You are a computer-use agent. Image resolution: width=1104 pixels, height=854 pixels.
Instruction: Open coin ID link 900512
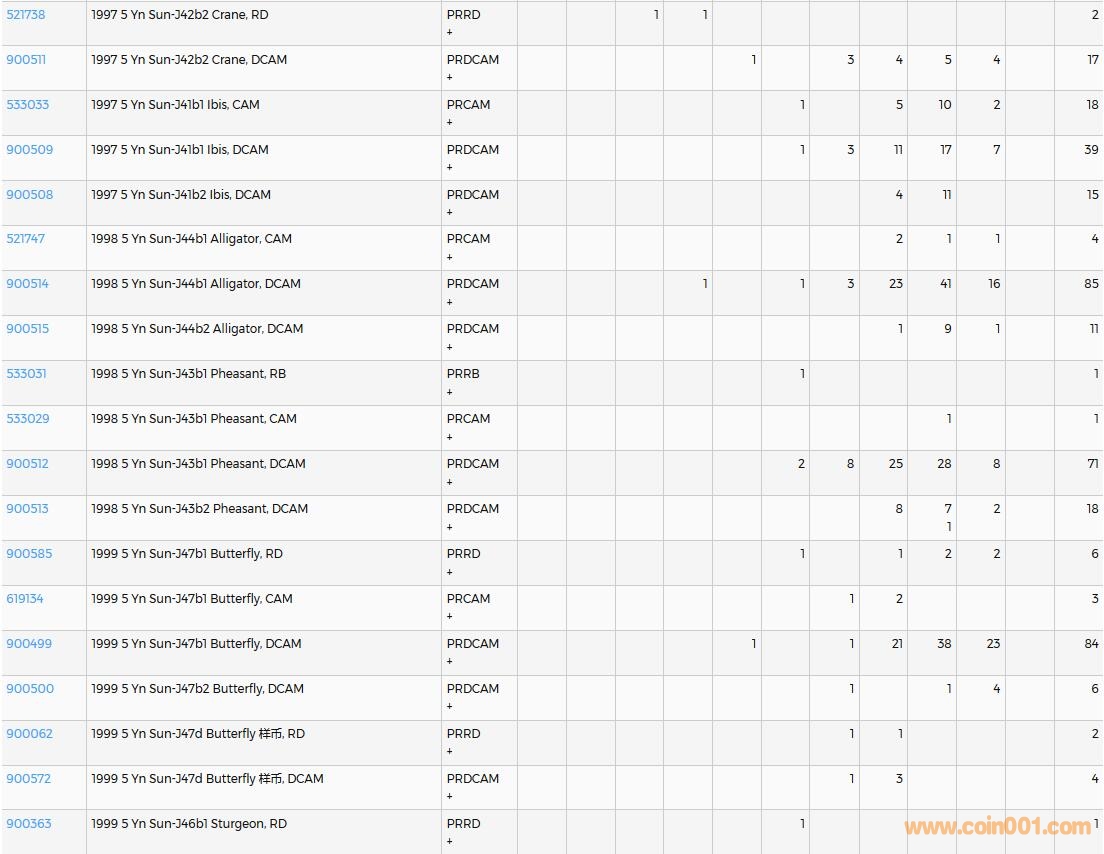pyautogui.click(x=28, y=464)
